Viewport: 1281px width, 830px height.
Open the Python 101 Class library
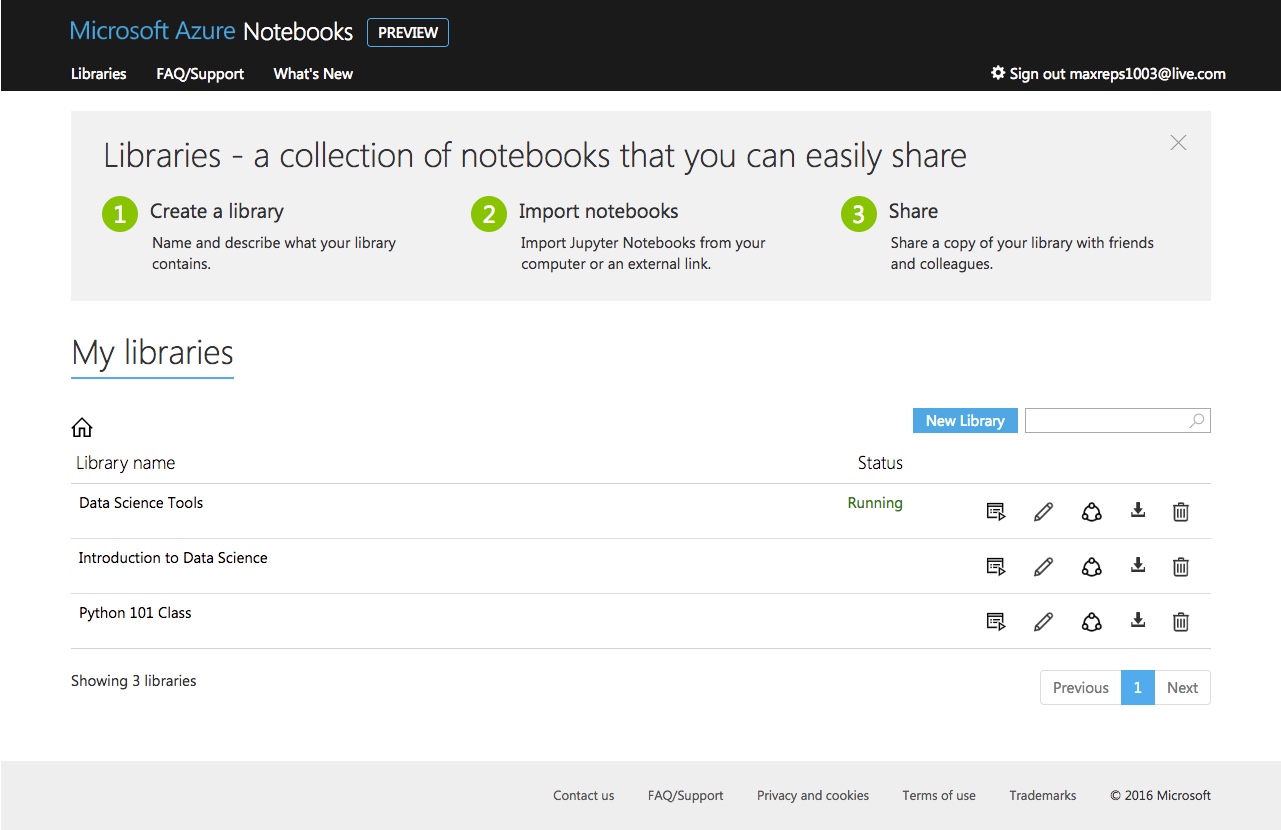tap(135, 613)
